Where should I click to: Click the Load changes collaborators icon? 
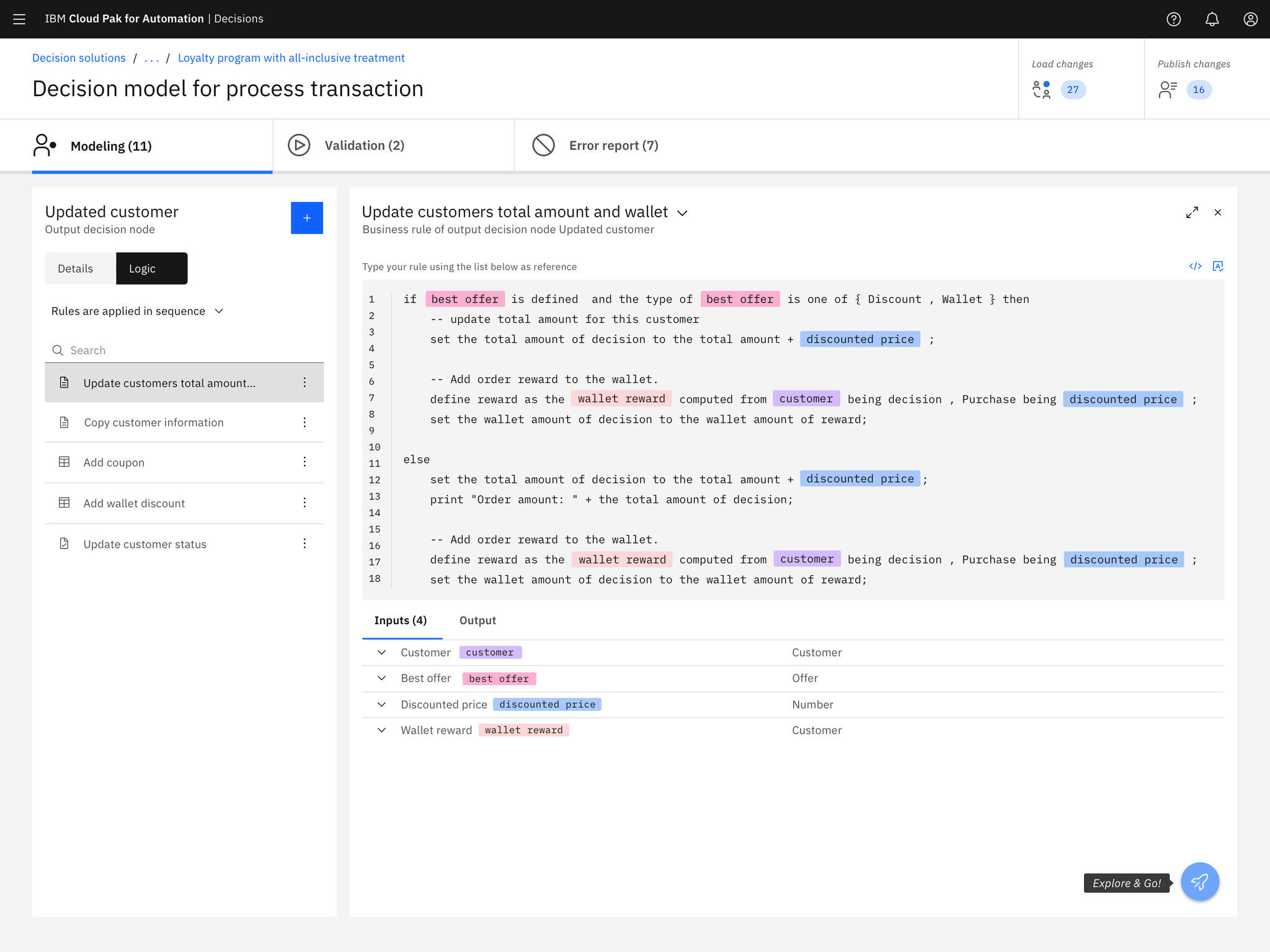pyautogui.click(x=1042, y=90)
